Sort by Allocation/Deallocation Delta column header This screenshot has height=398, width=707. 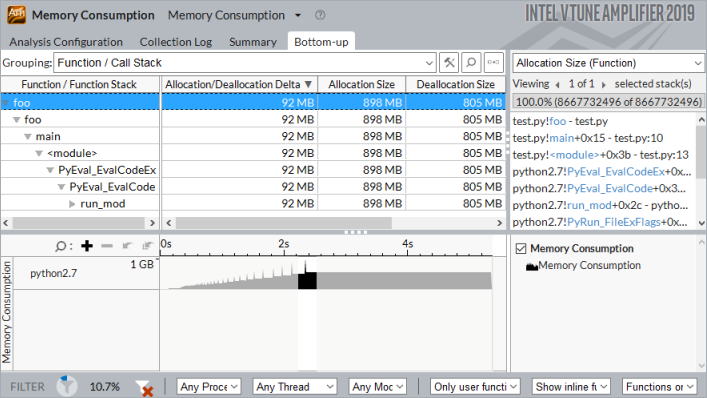coord(239,84)
